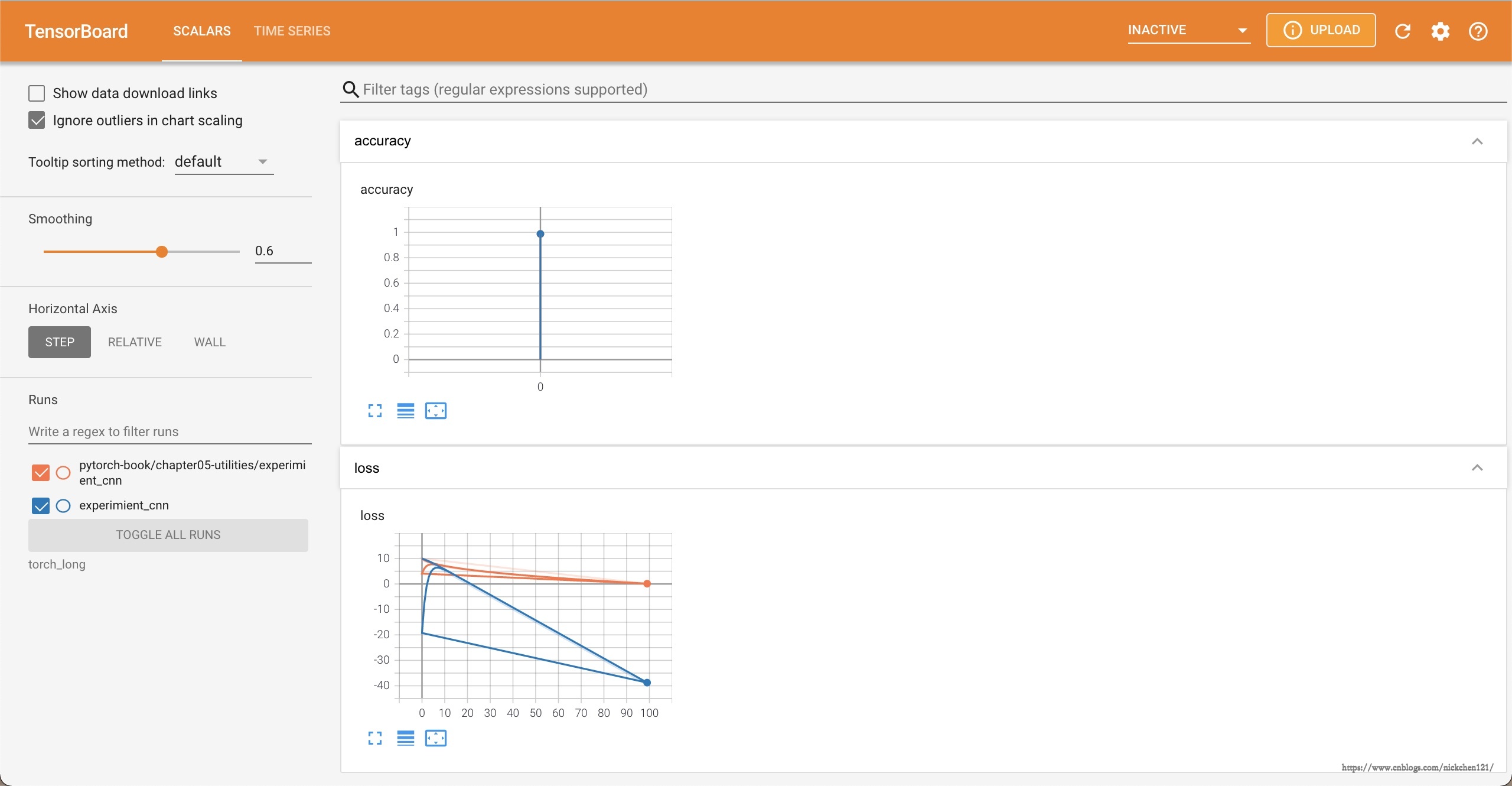Click the UPLOAD button
Image resolution: width=1512 pixels, height=786 pixels.
pyautogui.click(x=1321, y=30)
